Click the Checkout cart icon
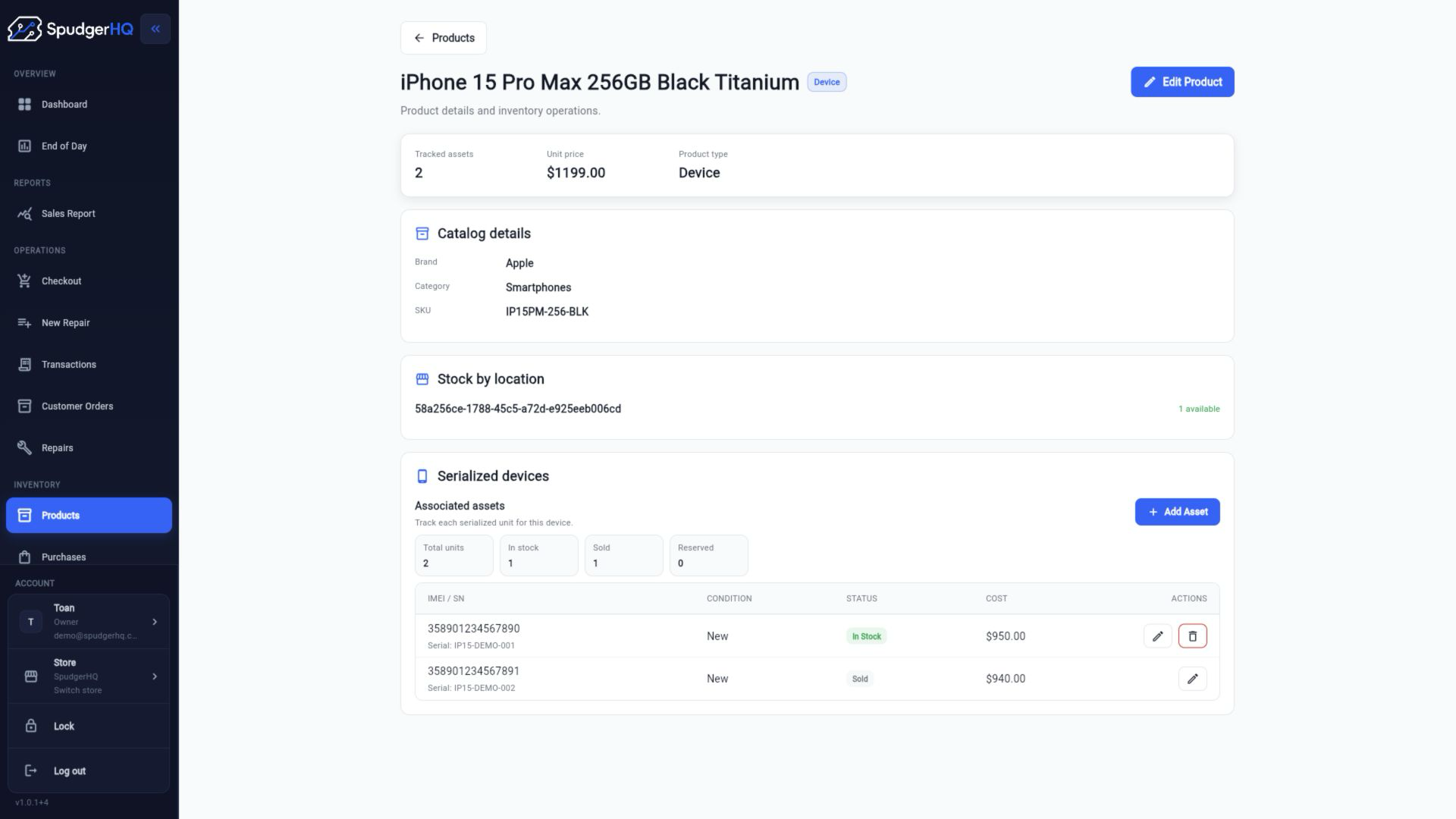The image size is (1456, 819). [24, 281]
